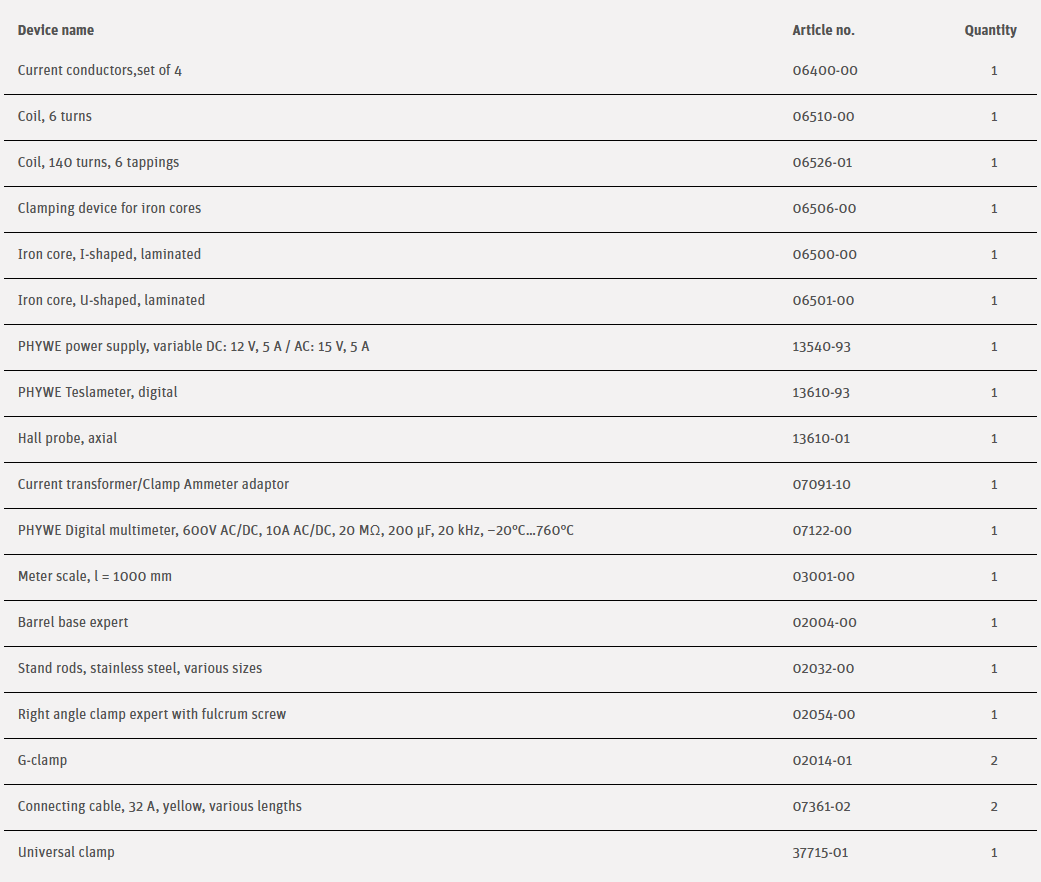The width and height of the screenshot is (1041, 882).
Task: Click article number 07361-02
Action: [822, 807]
